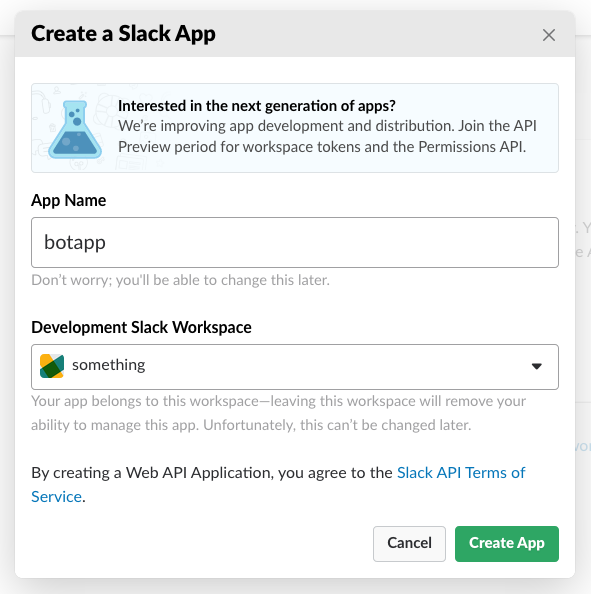Click the 'App Name' field label
The width and height of the screenshot is (591, 594).
[x=69, y=200]
